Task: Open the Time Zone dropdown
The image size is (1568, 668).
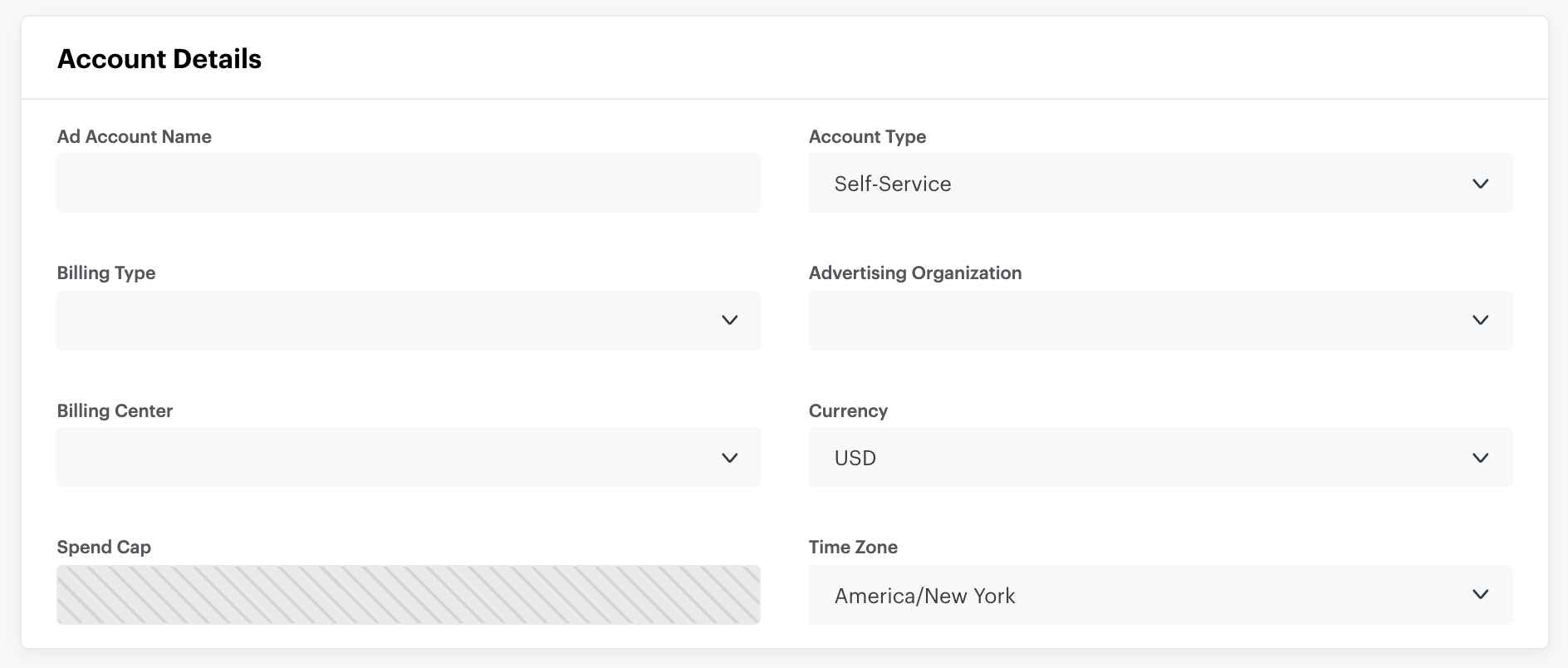Action: pyautogui.click(x=1160, y=595)
